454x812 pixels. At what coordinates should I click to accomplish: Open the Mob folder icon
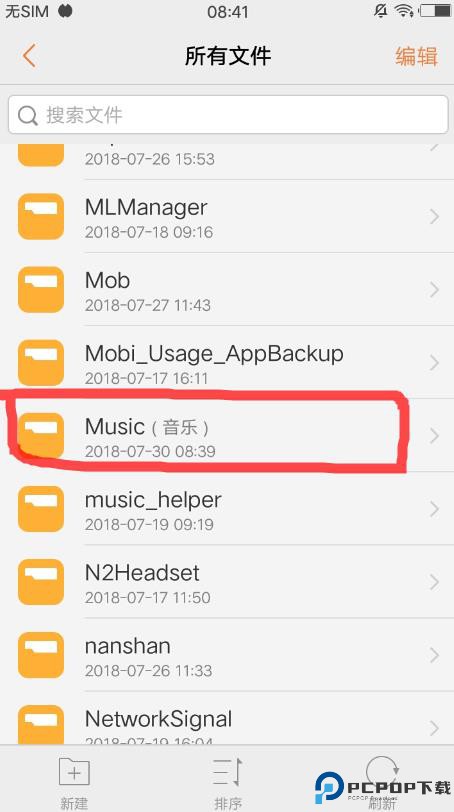pyautogui.click(x=41, y=289)
